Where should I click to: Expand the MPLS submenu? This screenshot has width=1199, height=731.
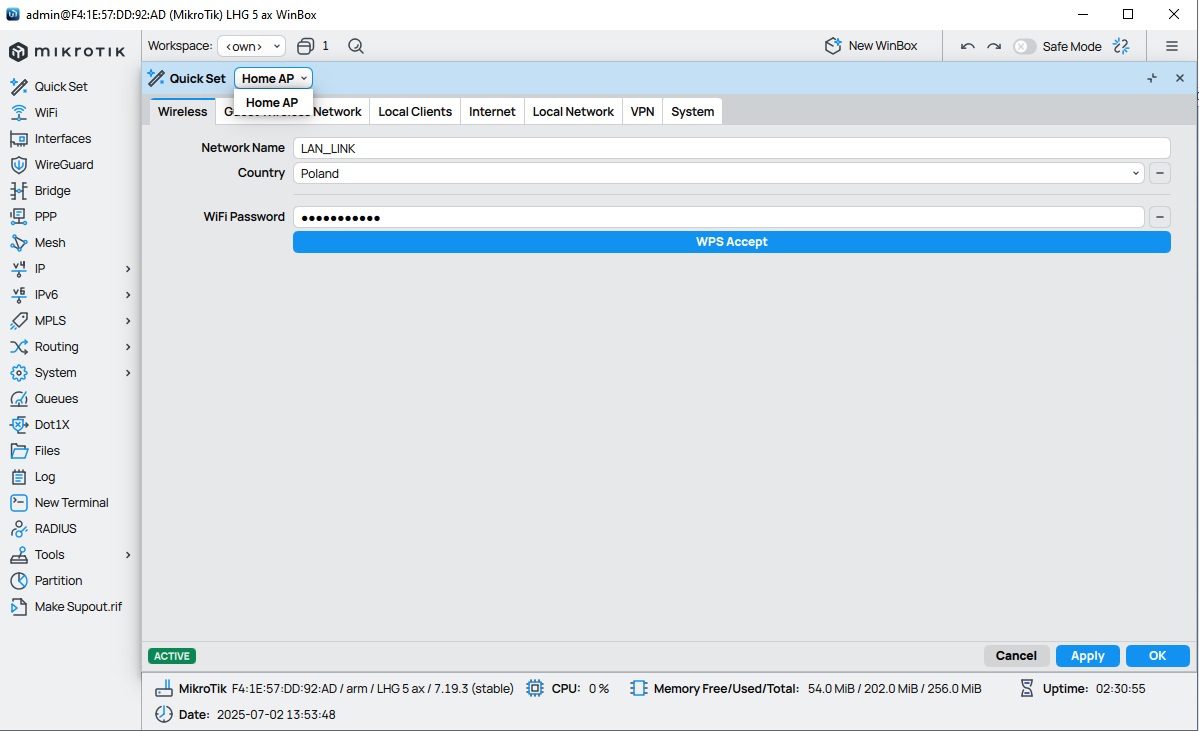click(128, 320)
